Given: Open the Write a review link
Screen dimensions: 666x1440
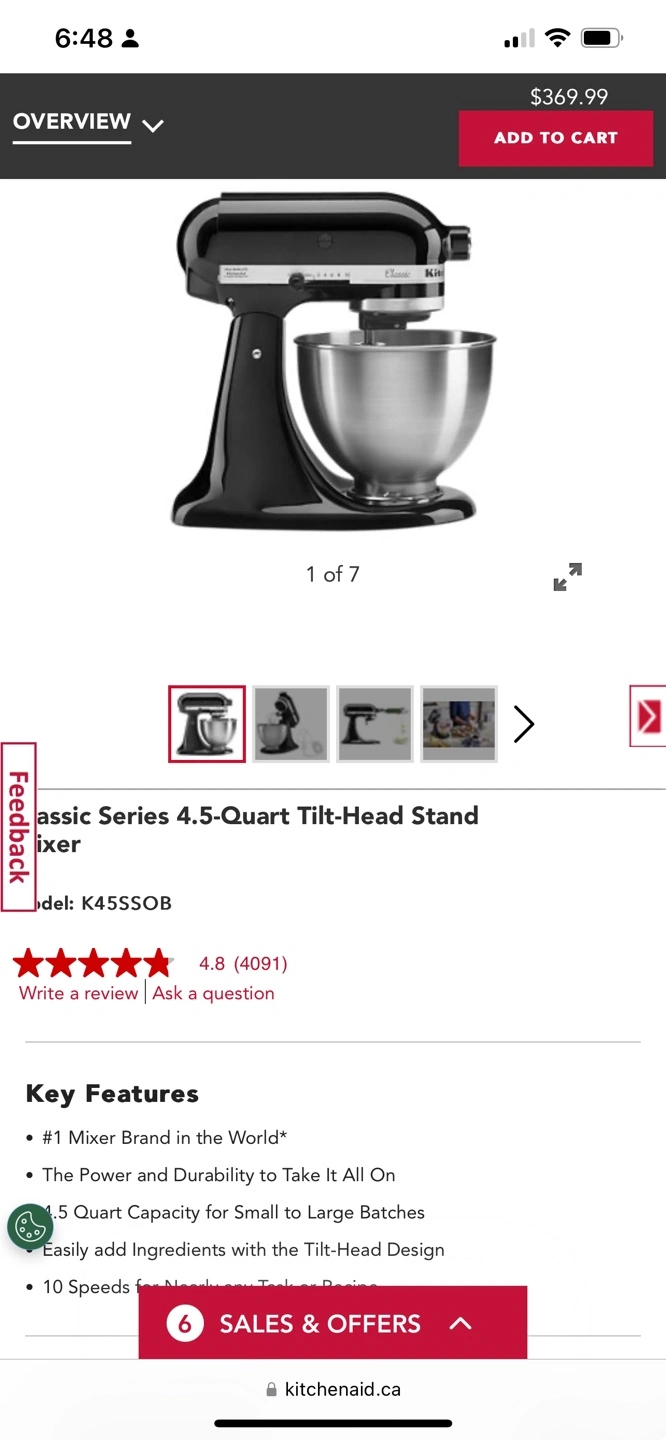Looking at the screenshot, I should [x=78, y=993].
